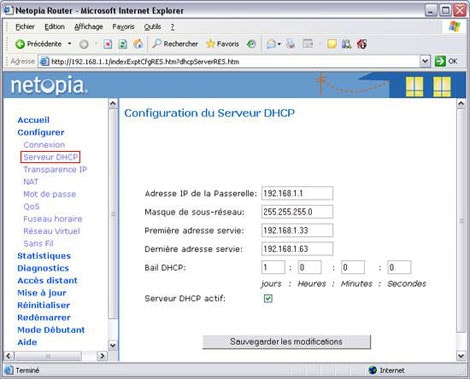This screenshot has height=379, width=470.
Task: Click the netopia logo
Action: (x=49, y=85)
